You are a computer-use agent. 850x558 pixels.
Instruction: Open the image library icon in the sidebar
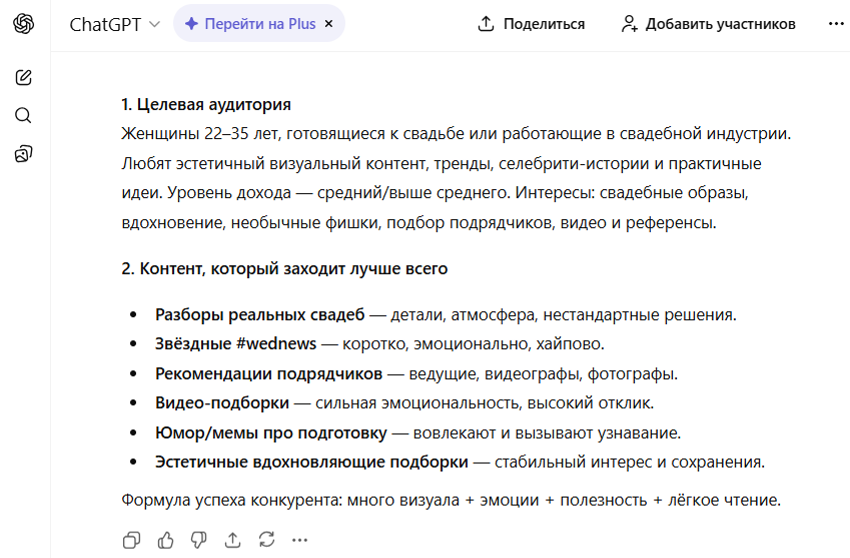pos(23,154)
